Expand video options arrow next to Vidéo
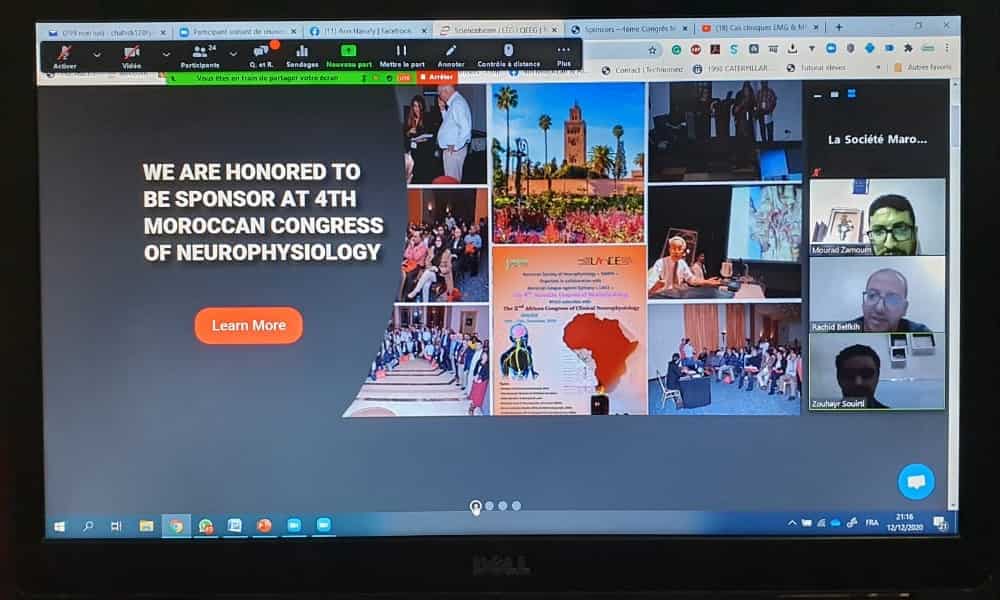Viewport: 1000px width, 600px height. pos(166,54)
